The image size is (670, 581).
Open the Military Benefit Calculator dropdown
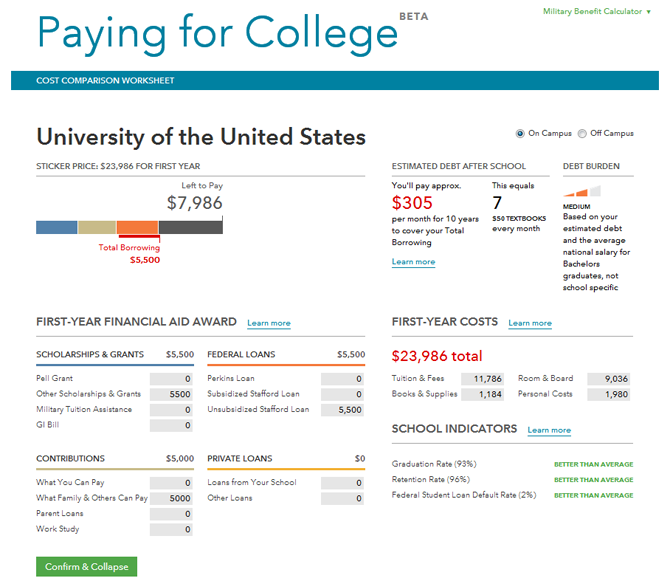pos(597,12)
